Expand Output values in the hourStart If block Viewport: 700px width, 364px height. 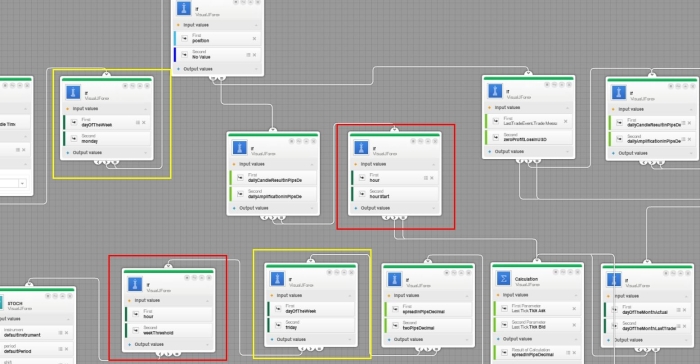point(433,208)
